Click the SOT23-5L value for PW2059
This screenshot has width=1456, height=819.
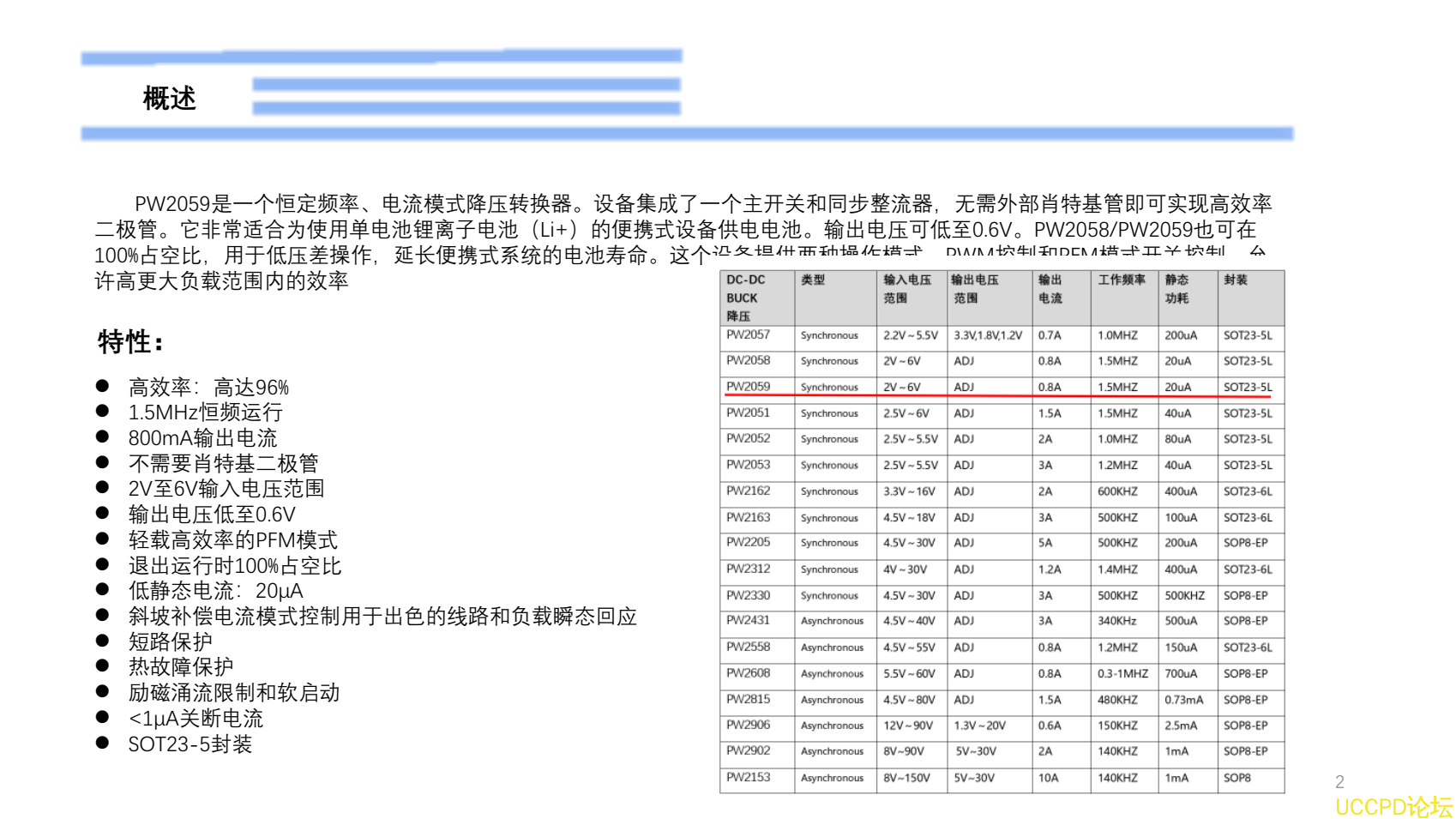(1246, 387)
